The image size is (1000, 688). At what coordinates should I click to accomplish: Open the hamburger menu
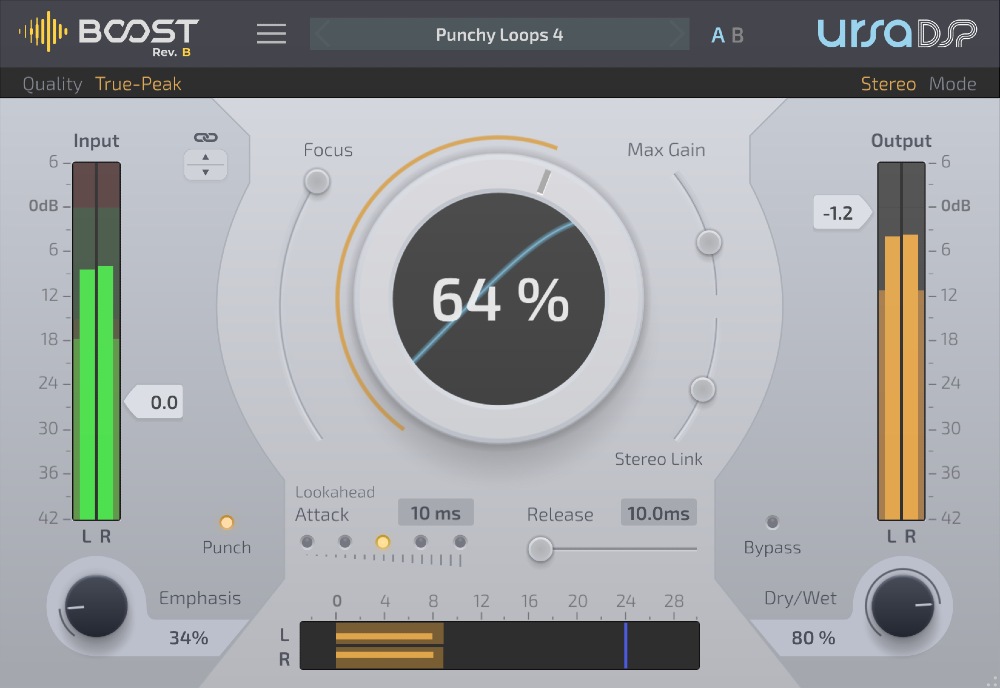click(270, 33)
